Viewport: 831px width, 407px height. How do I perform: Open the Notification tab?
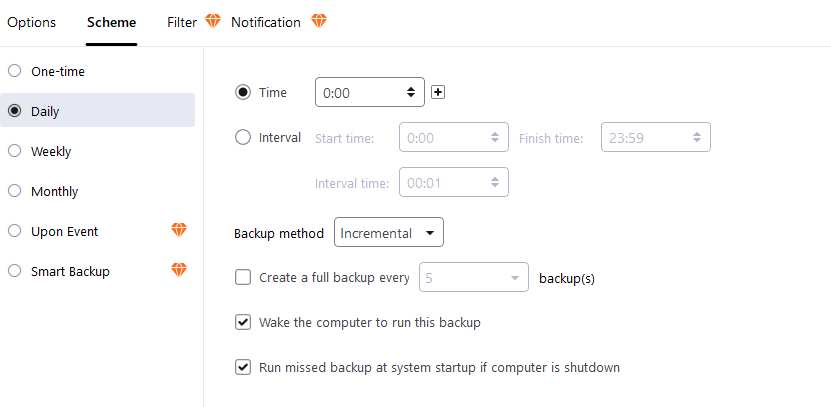pos(266,22)
